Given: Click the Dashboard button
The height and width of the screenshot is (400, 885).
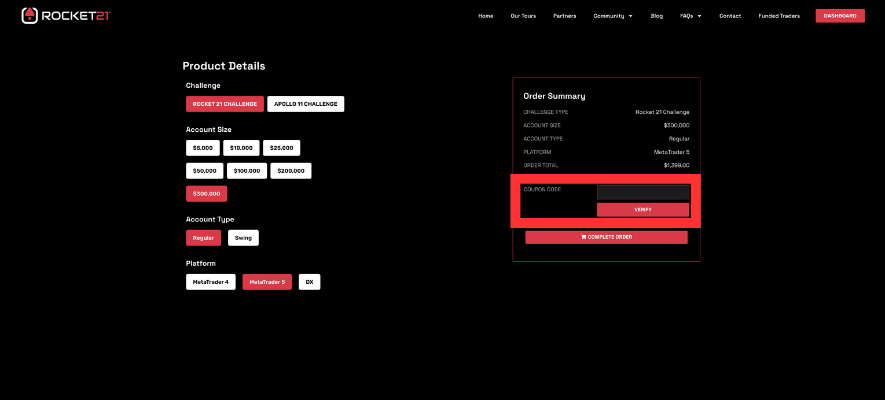Looking at the screenshot, I should [840, 16].
